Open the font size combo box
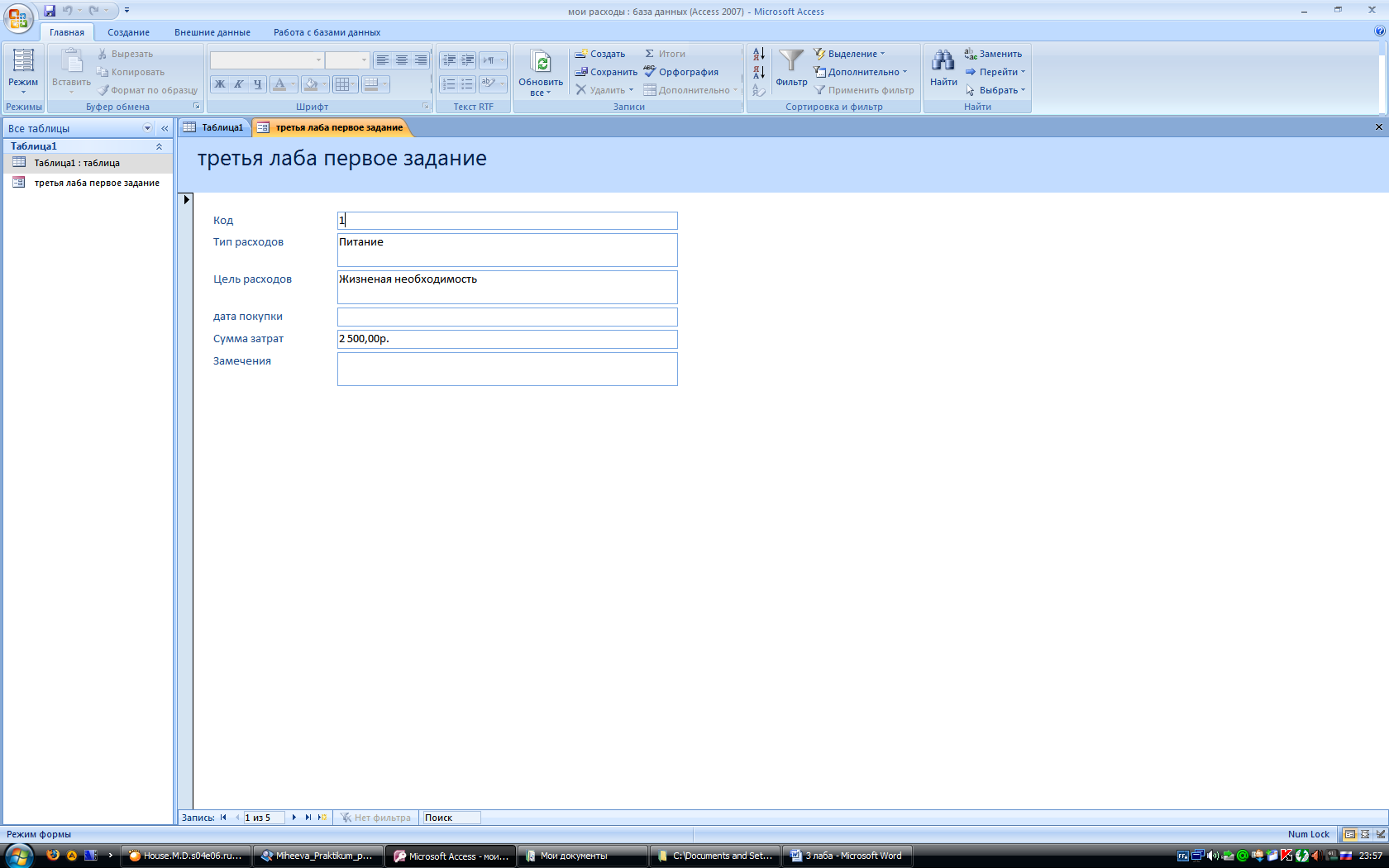 pos(347,60)
